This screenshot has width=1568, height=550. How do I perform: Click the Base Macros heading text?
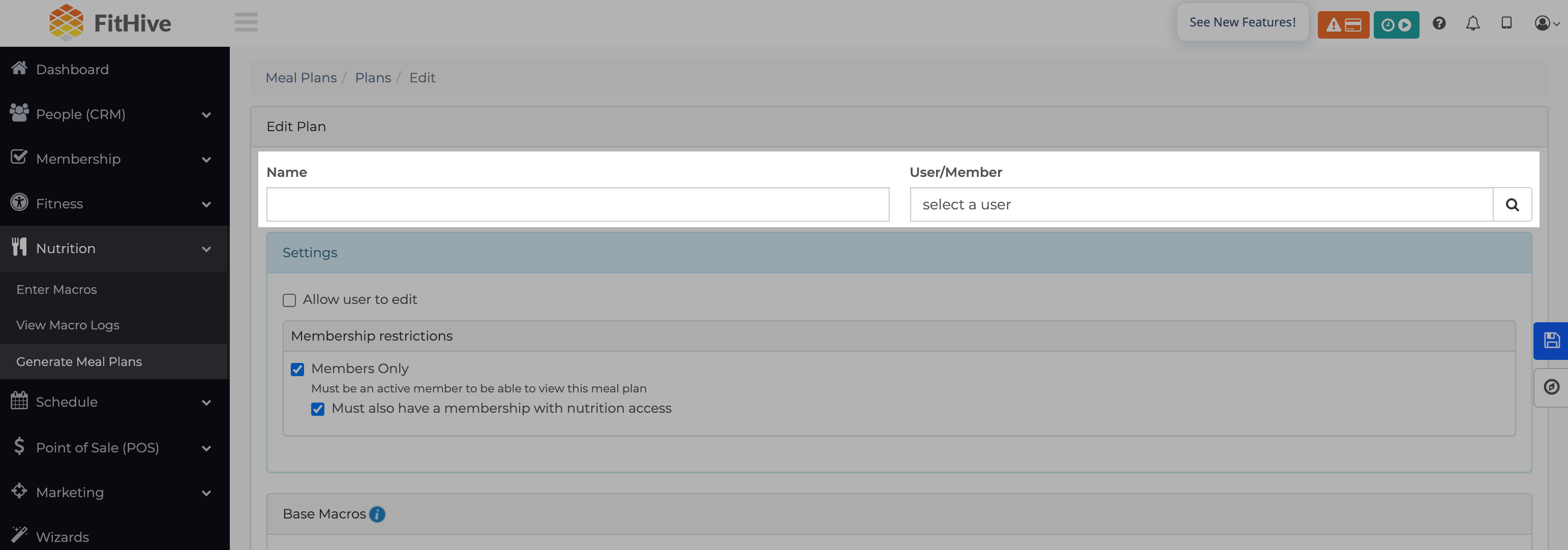[x=324, y=514]
